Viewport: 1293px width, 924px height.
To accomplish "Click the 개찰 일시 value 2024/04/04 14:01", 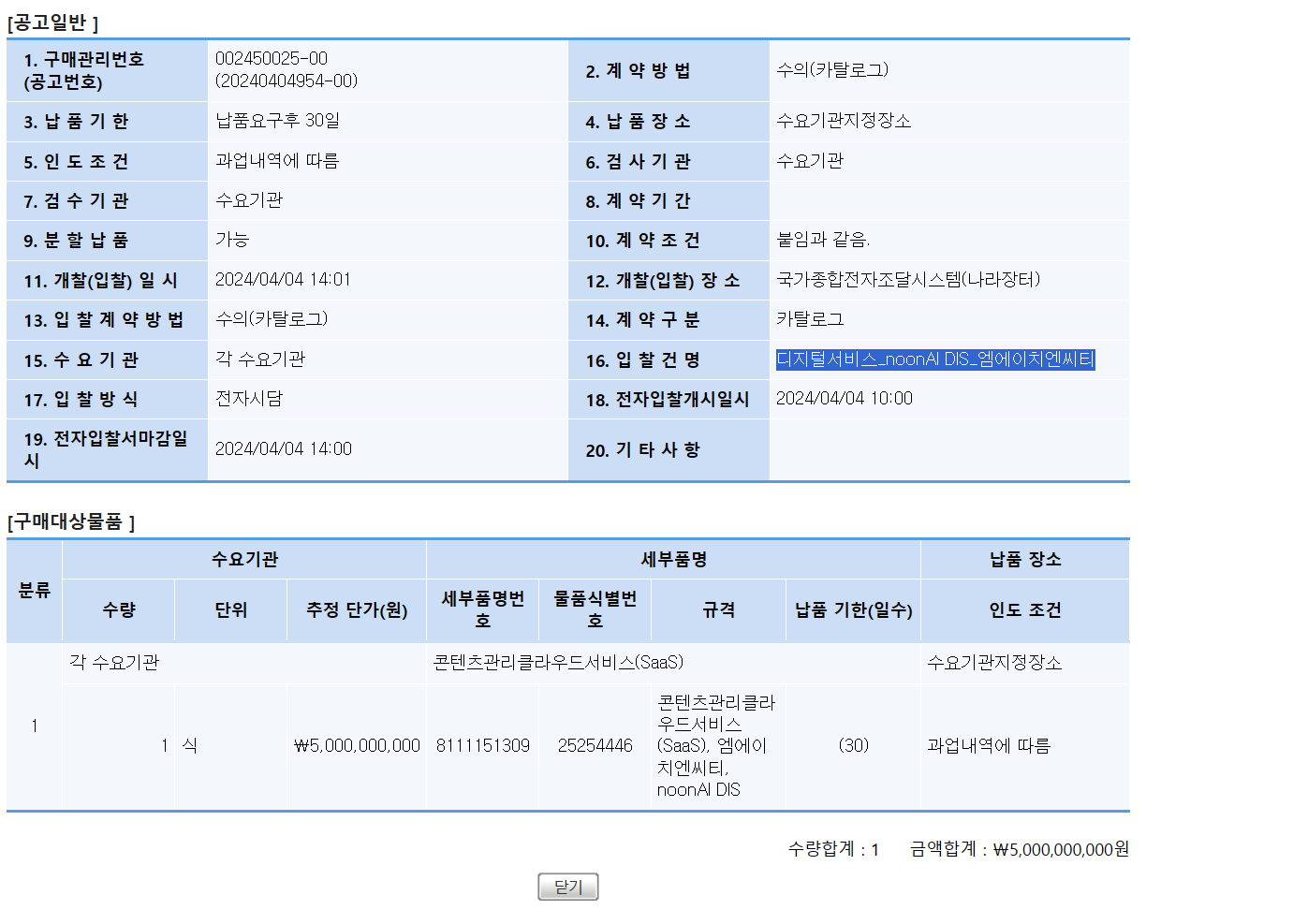I will click(x=283, y=280).
